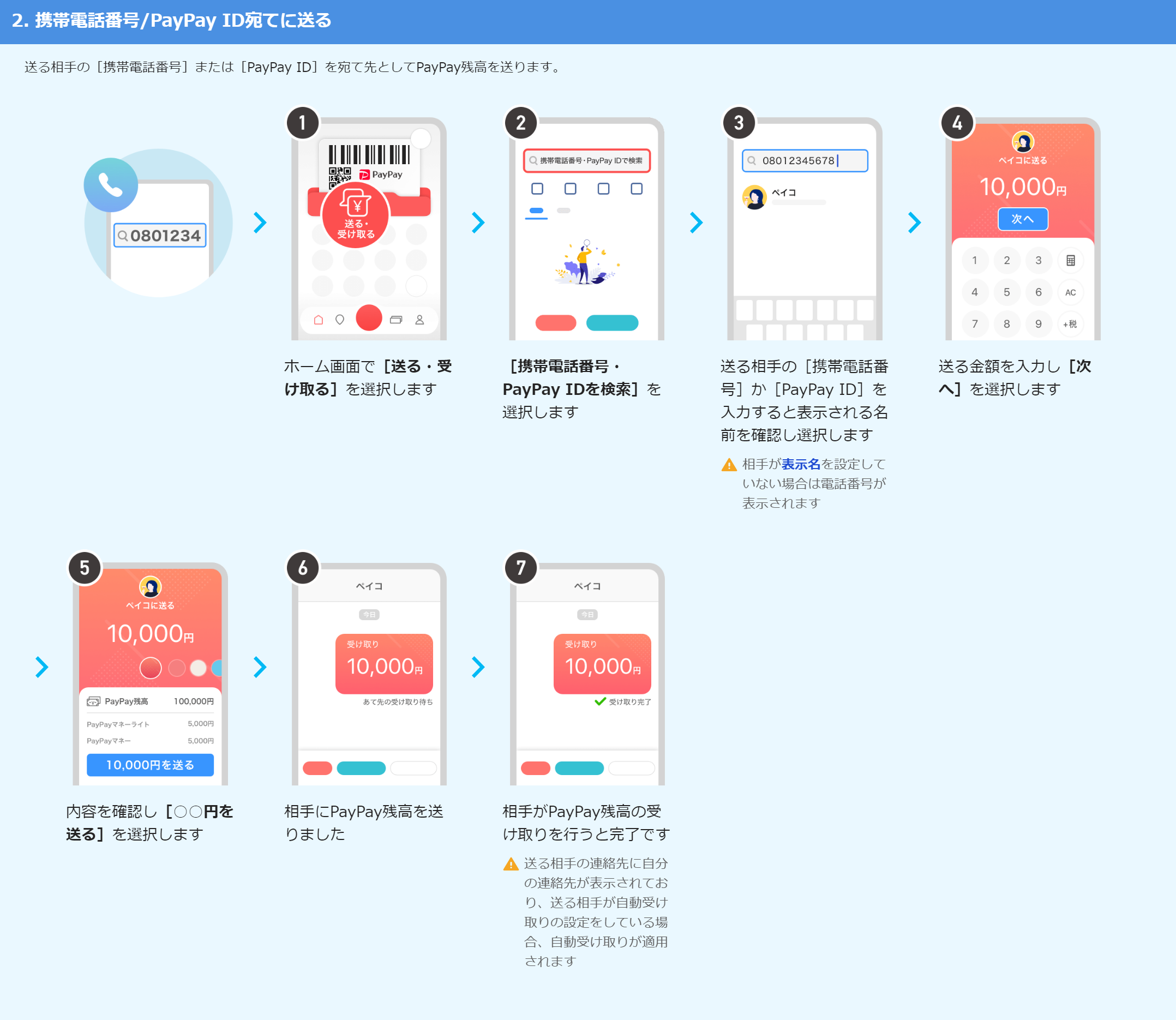Tap the 1 key on the keypad

(x=975, y=260)
